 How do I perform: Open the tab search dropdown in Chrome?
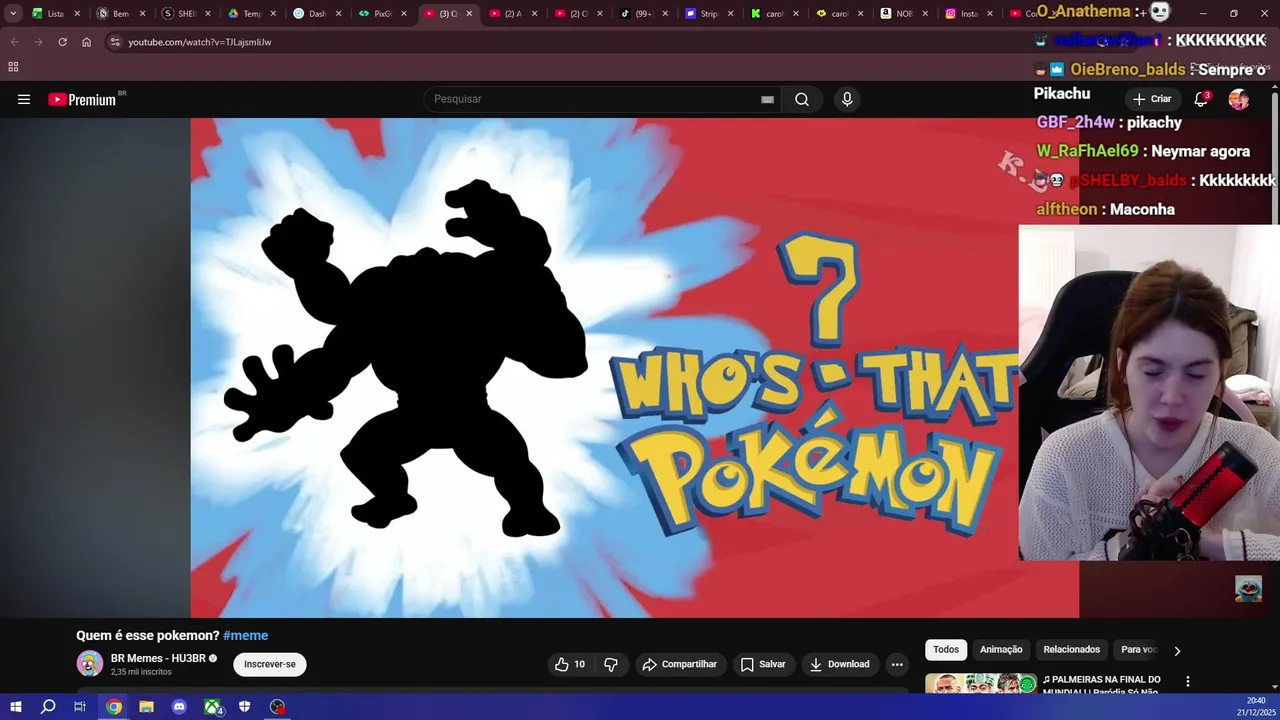pyautogui.click(x=13, y=13)
